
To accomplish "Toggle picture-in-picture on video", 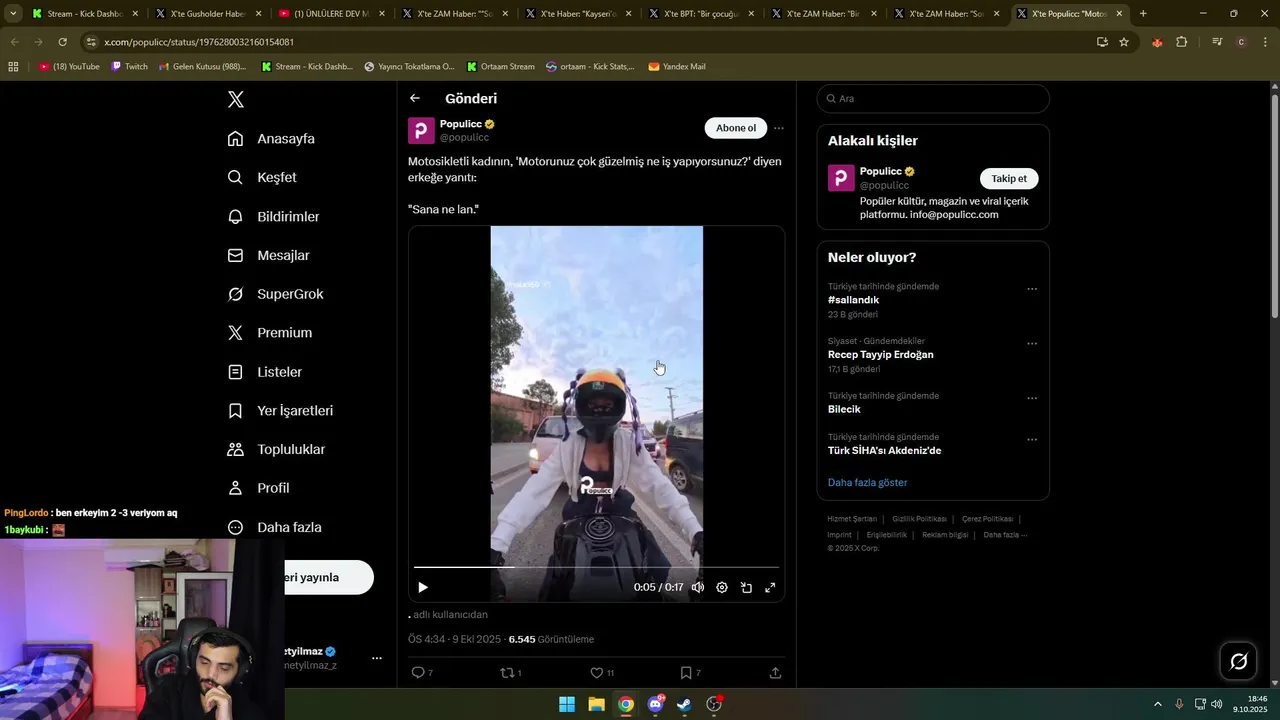I will click(746, 588).
